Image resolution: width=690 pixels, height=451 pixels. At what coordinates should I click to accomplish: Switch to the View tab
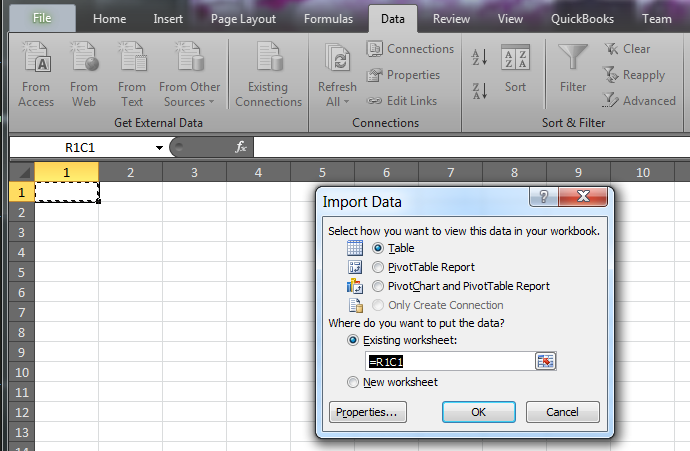pos(510,19)
